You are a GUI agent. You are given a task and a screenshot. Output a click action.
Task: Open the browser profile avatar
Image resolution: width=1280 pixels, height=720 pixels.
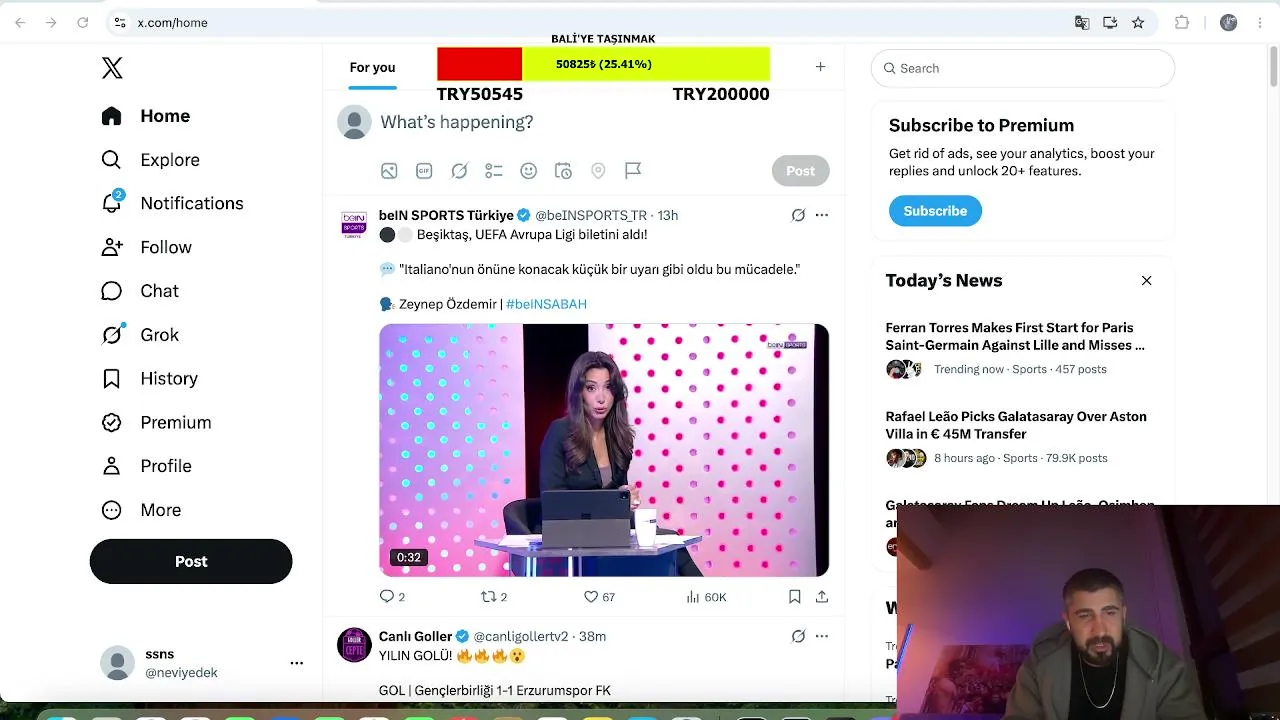[1229, 22]
